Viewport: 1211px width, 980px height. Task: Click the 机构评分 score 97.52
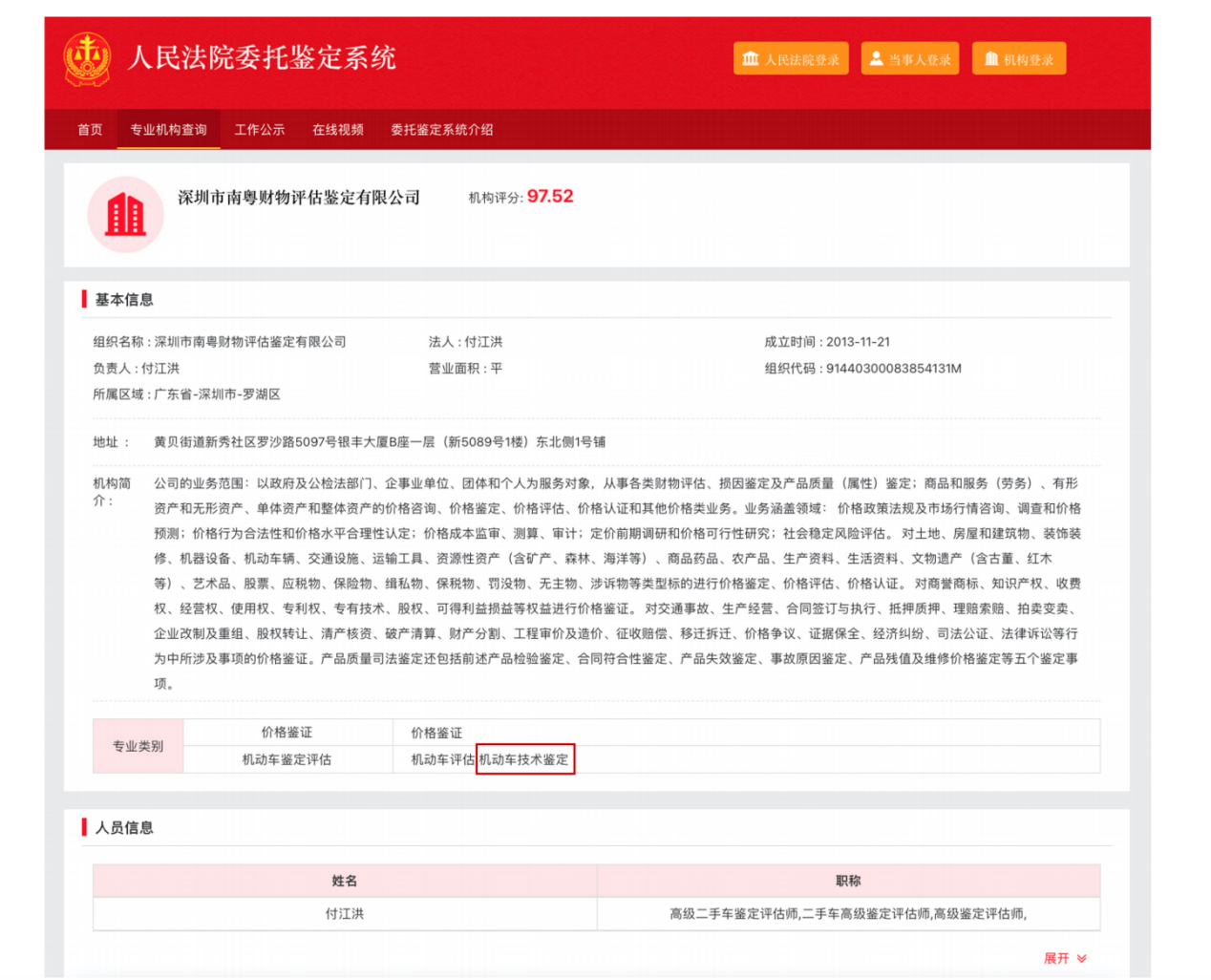550,197
